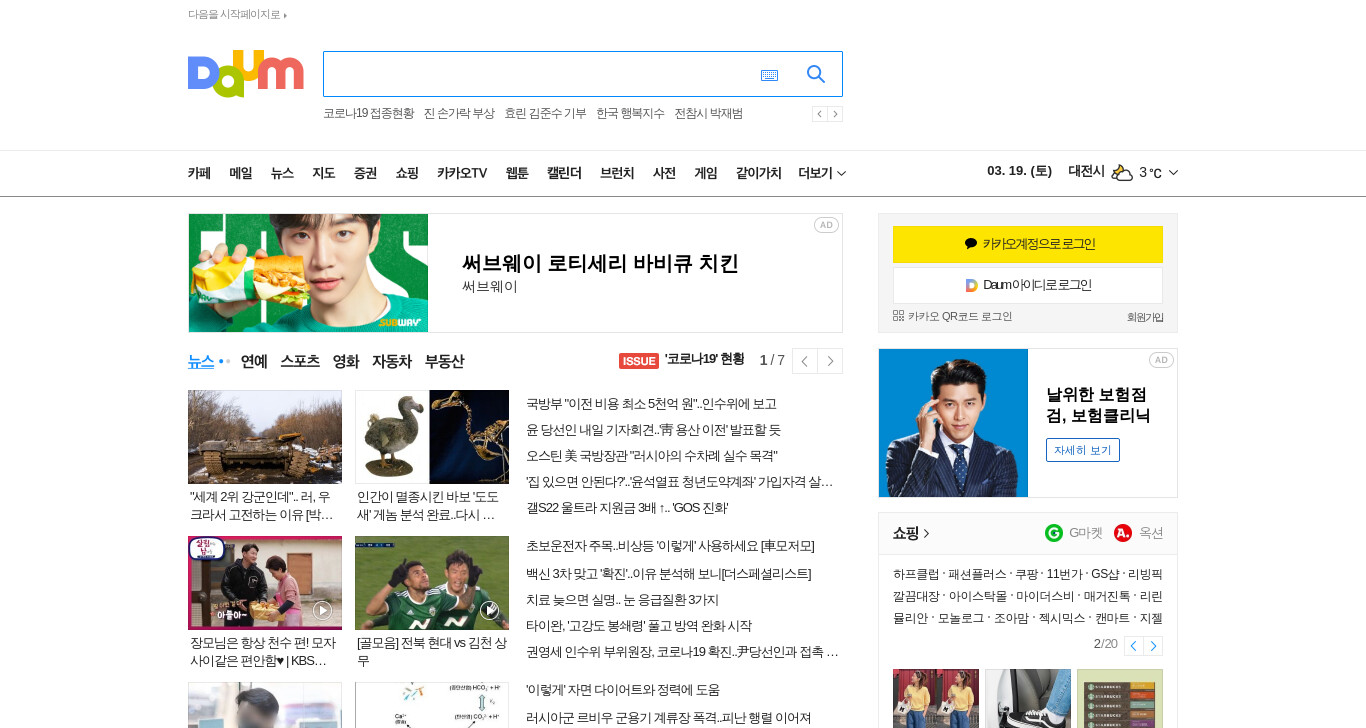Click 카카오 QR코드 로그인 link

pyautogui.click(x=953, y=316)
